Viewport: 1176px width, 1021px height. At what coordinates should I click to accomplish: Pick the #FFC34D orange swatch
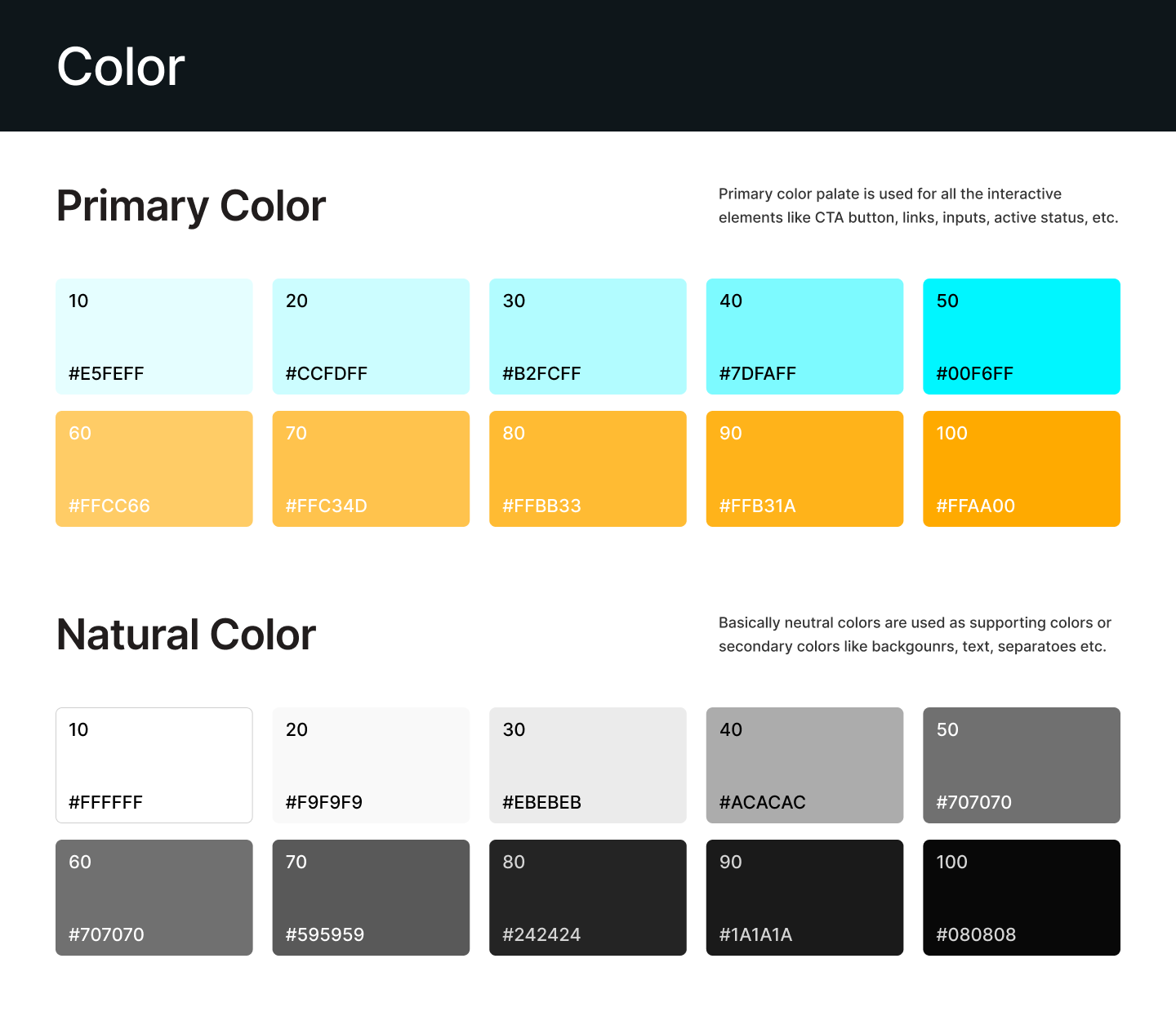[371, 469]
